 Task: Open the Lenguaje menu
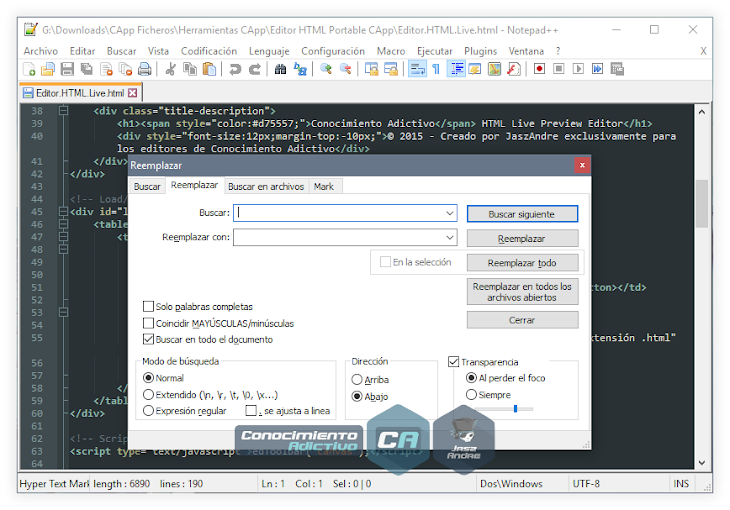tap(269, 51)
